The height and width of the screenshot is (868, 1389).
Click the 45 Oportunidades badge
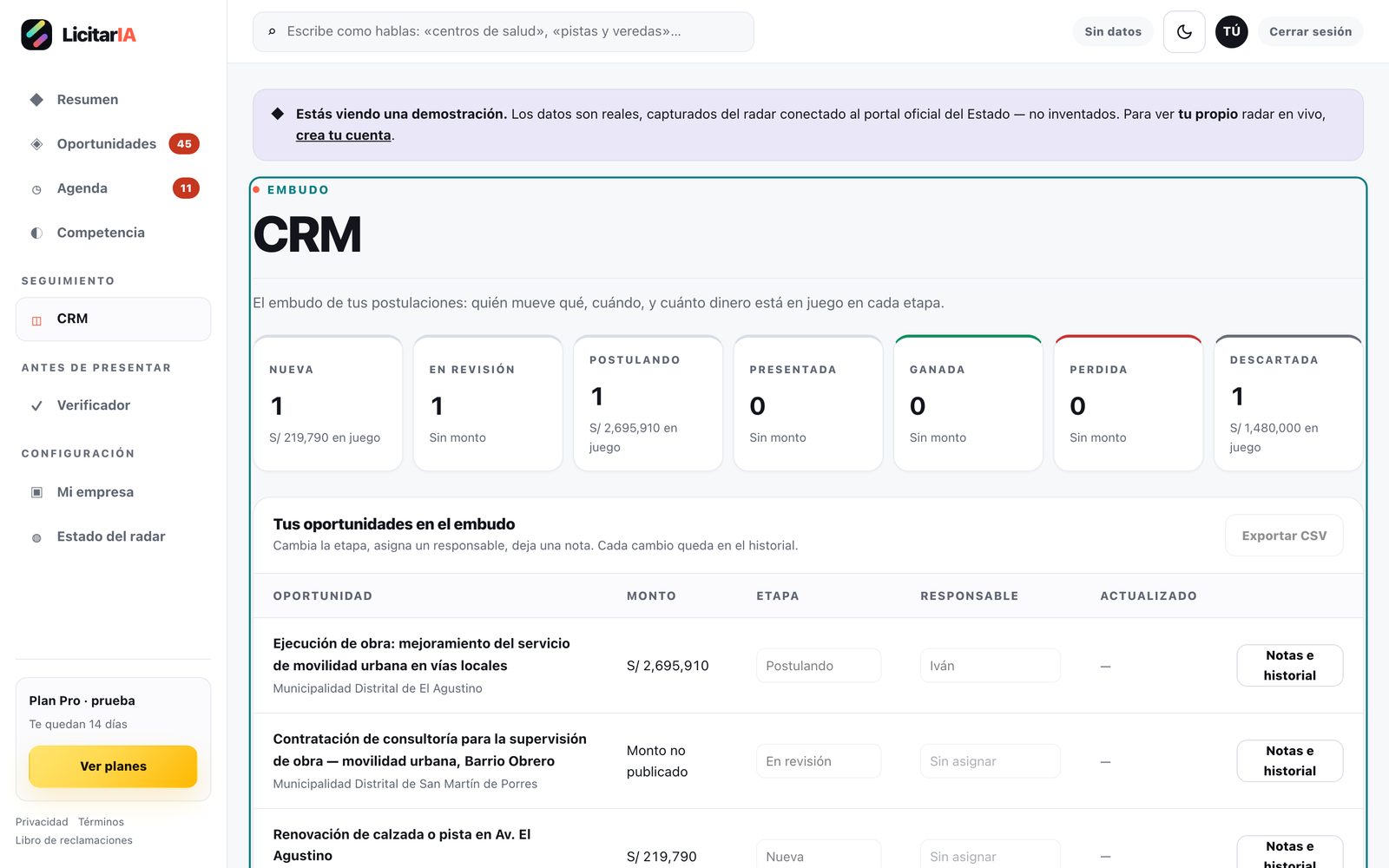tap(184, 144)
